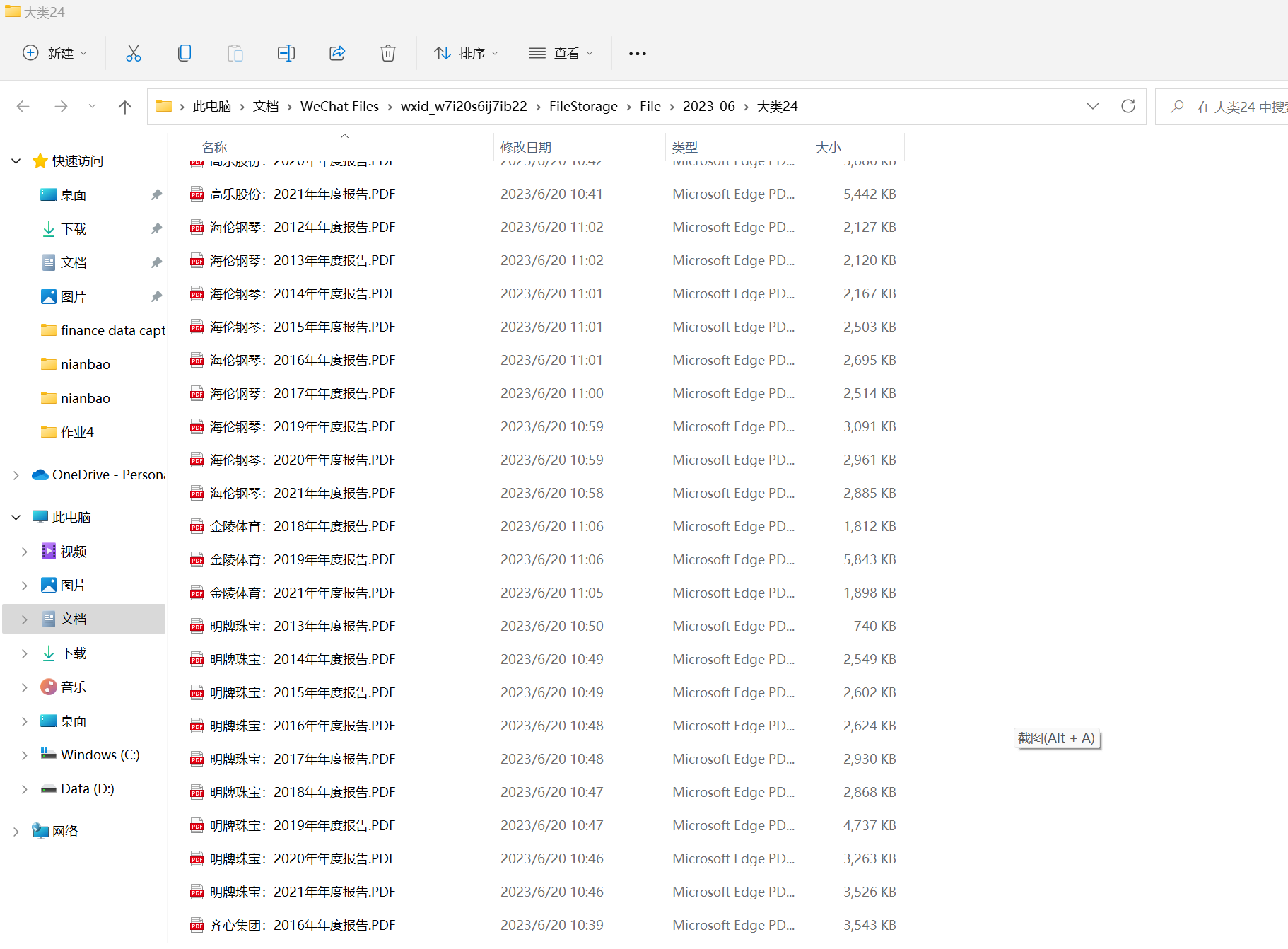Select 文档 under 此电脑

[x=84, y=619]
